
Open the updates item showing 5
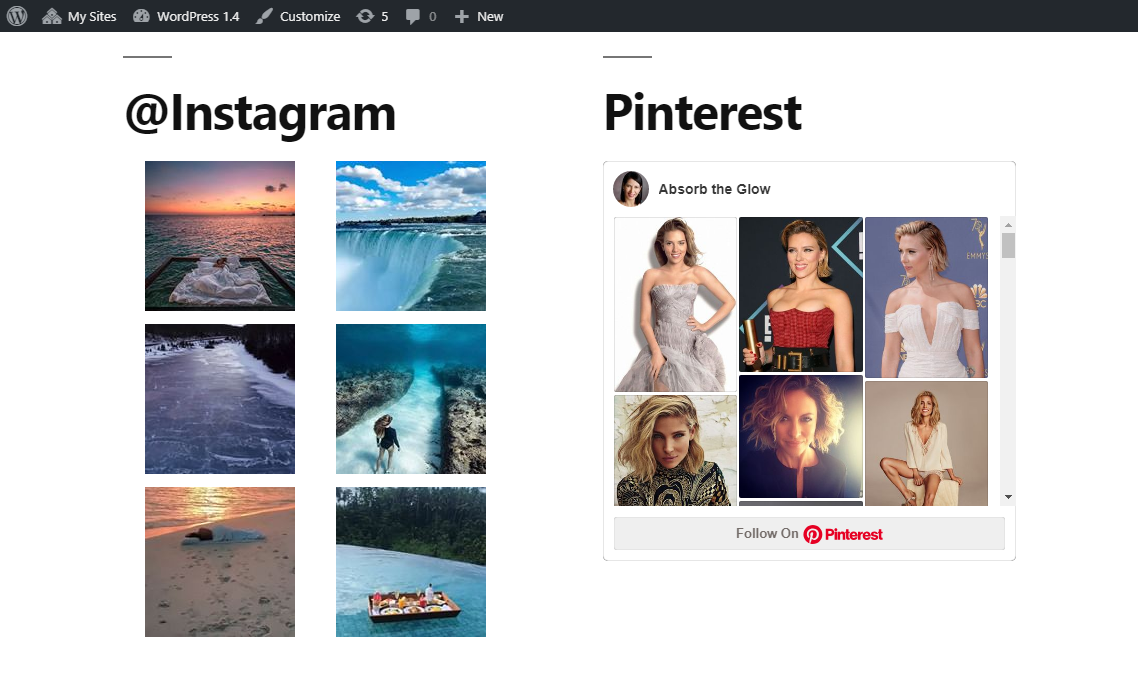pos(372,16)
